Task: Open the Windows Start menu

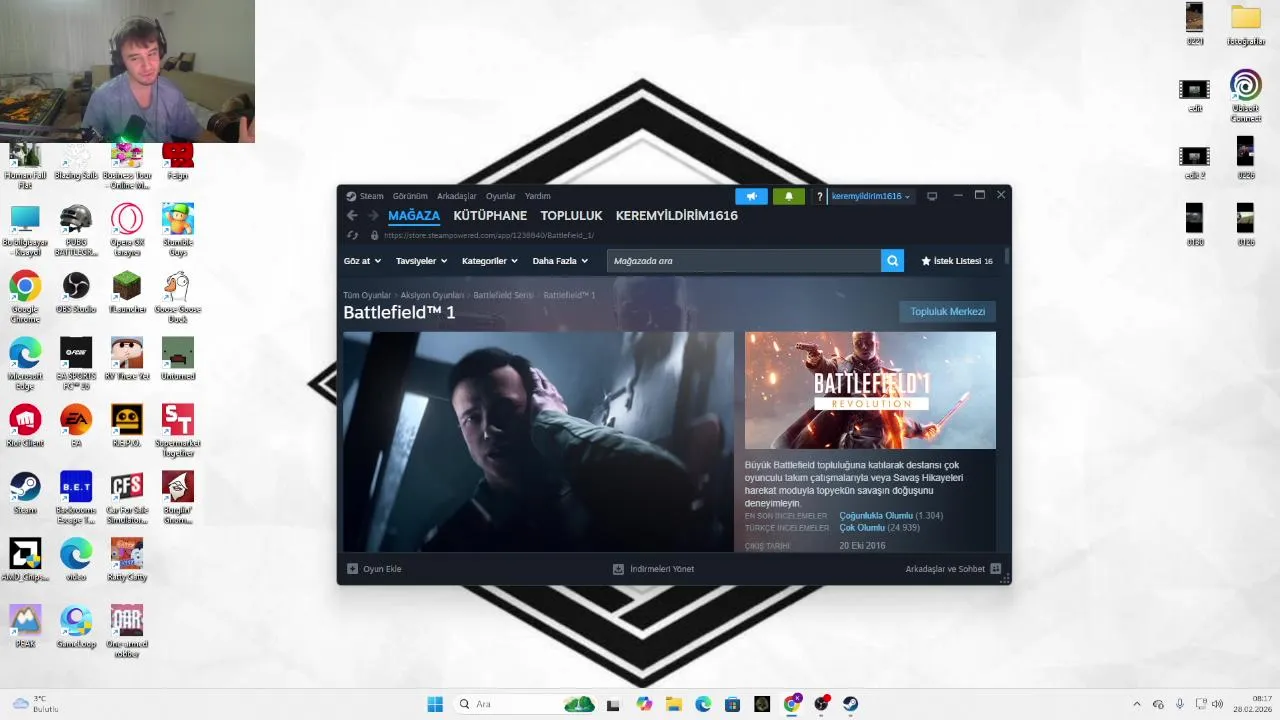Action: (x=435, y=704)
